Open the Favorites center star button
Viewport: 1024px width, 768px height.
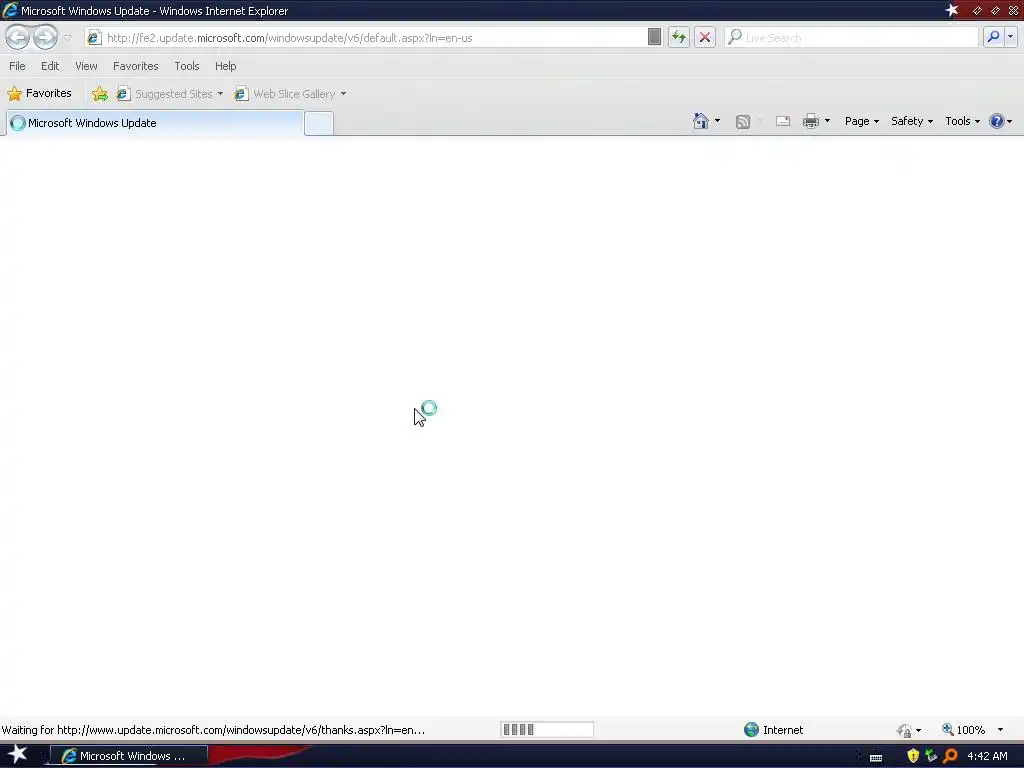coord(39,93)
